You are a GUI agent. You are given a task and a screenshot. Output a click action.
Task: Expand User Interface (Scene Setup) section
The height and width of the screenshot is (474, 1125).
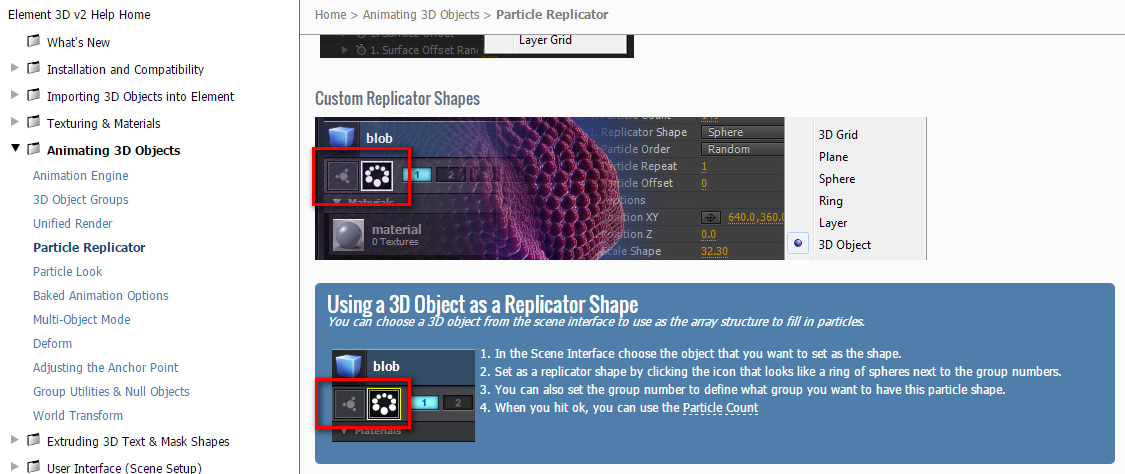pyautogui.click(x=15, y=467)
